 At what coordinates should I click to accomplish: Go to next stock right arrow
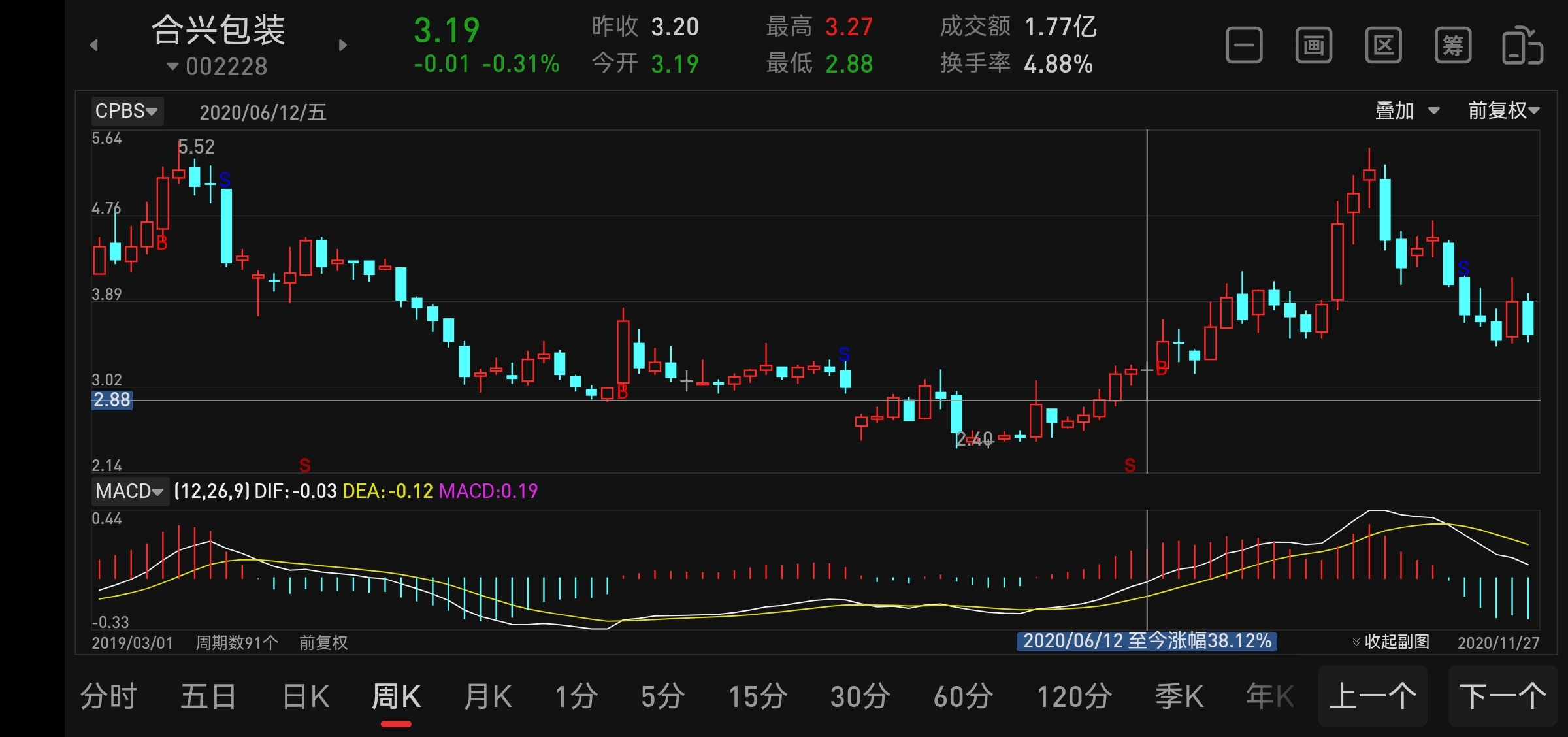(343, 45)
